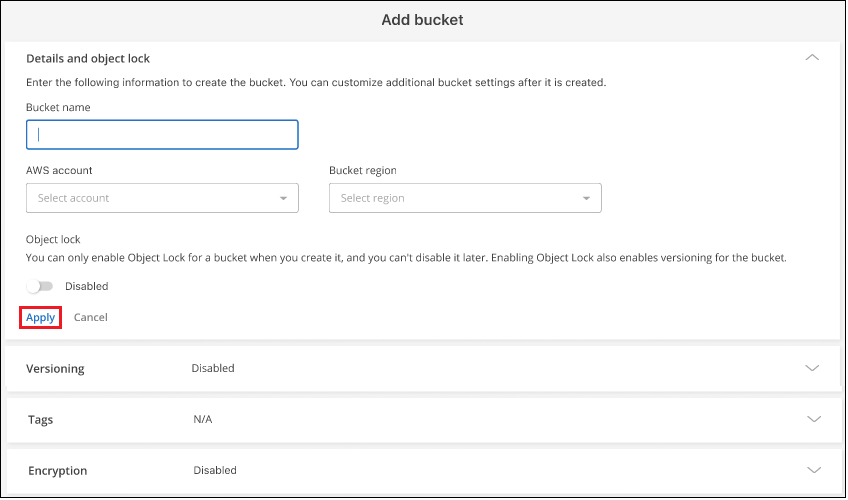Click the Details and object lock heading

pos(88,59)
